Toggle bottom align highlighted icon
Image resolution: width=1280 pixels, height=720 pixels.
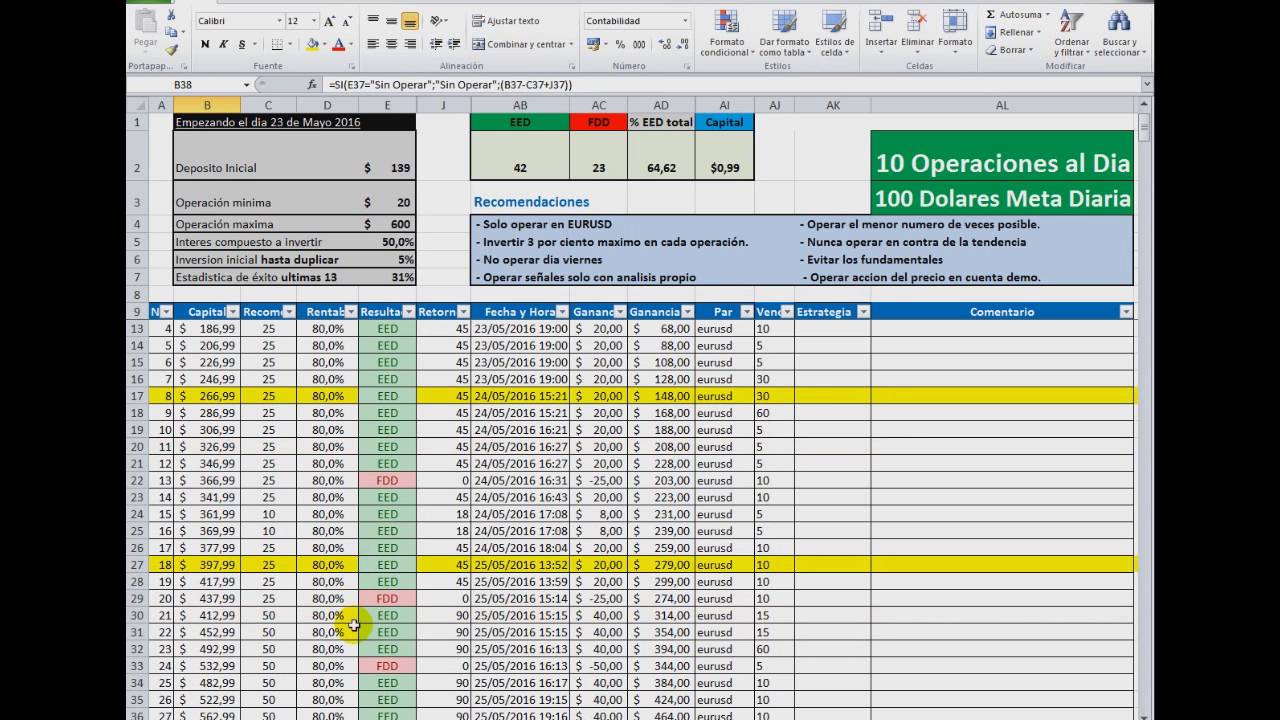[x=409, y=20]
